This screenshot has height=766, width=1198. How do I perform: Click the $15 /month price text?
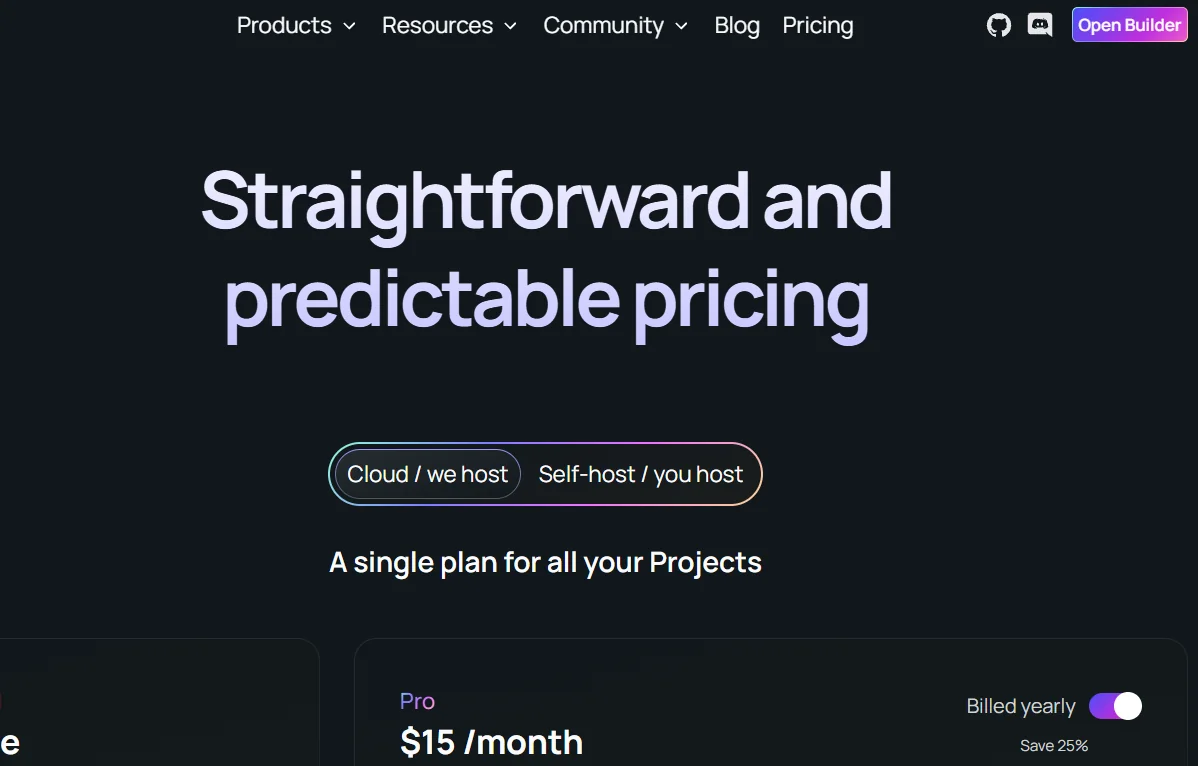point(491,742)
